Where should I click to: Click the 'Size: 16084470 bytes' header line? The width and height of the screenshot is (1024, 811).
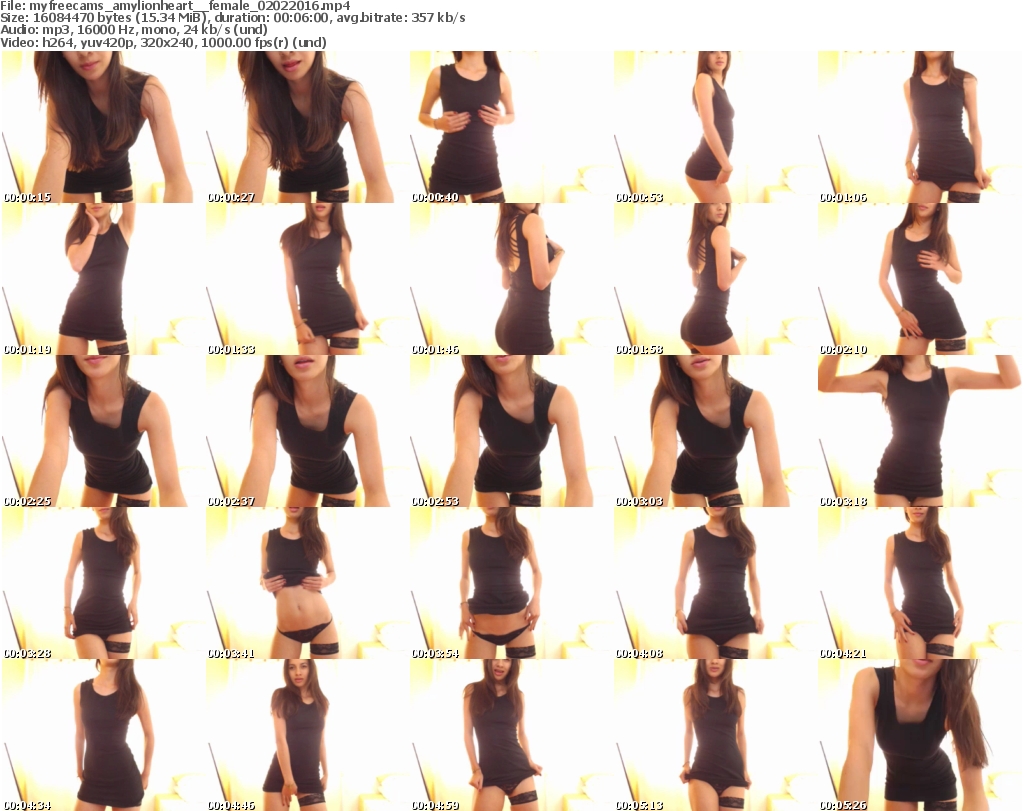click(232, 18)
